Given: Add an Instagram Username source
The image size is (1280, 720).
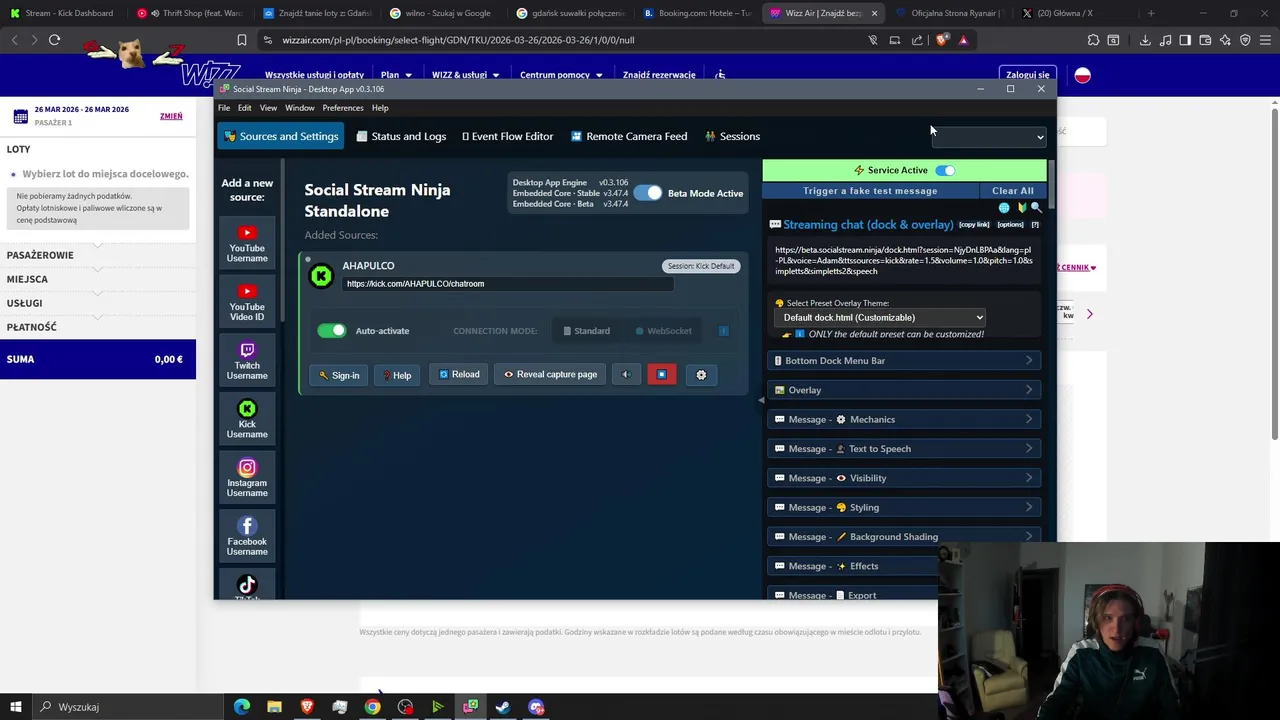Looking at the screenshot, I should (x=247, y=478).
